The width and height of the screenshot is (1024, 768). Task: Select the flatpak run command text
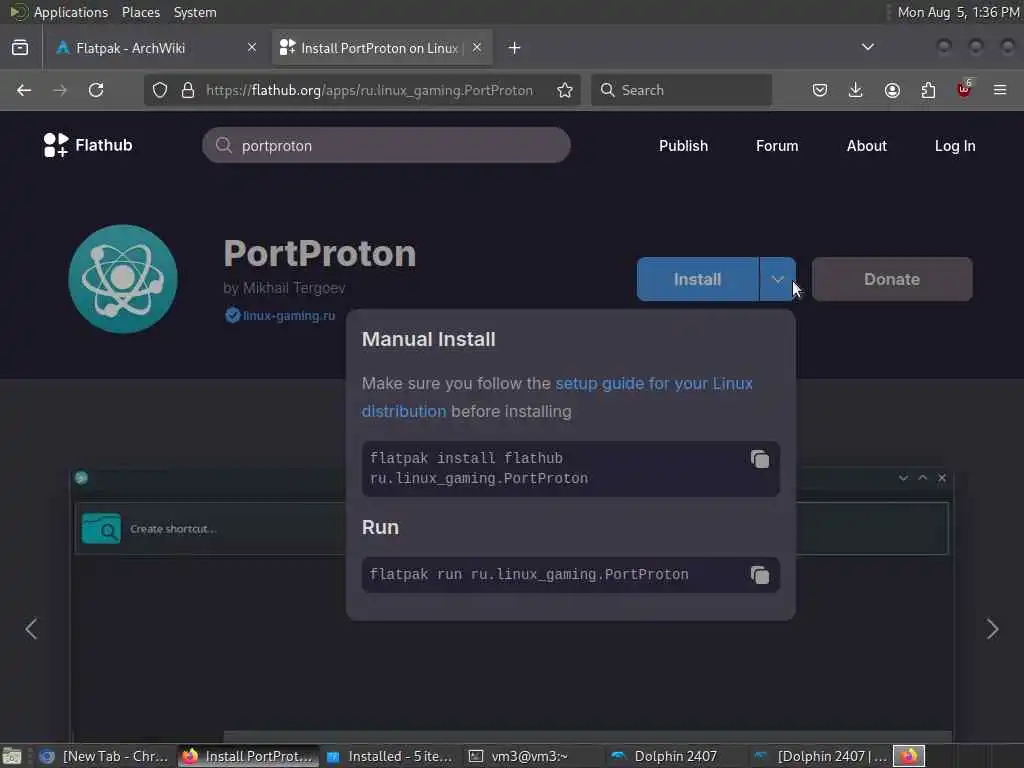529,575
